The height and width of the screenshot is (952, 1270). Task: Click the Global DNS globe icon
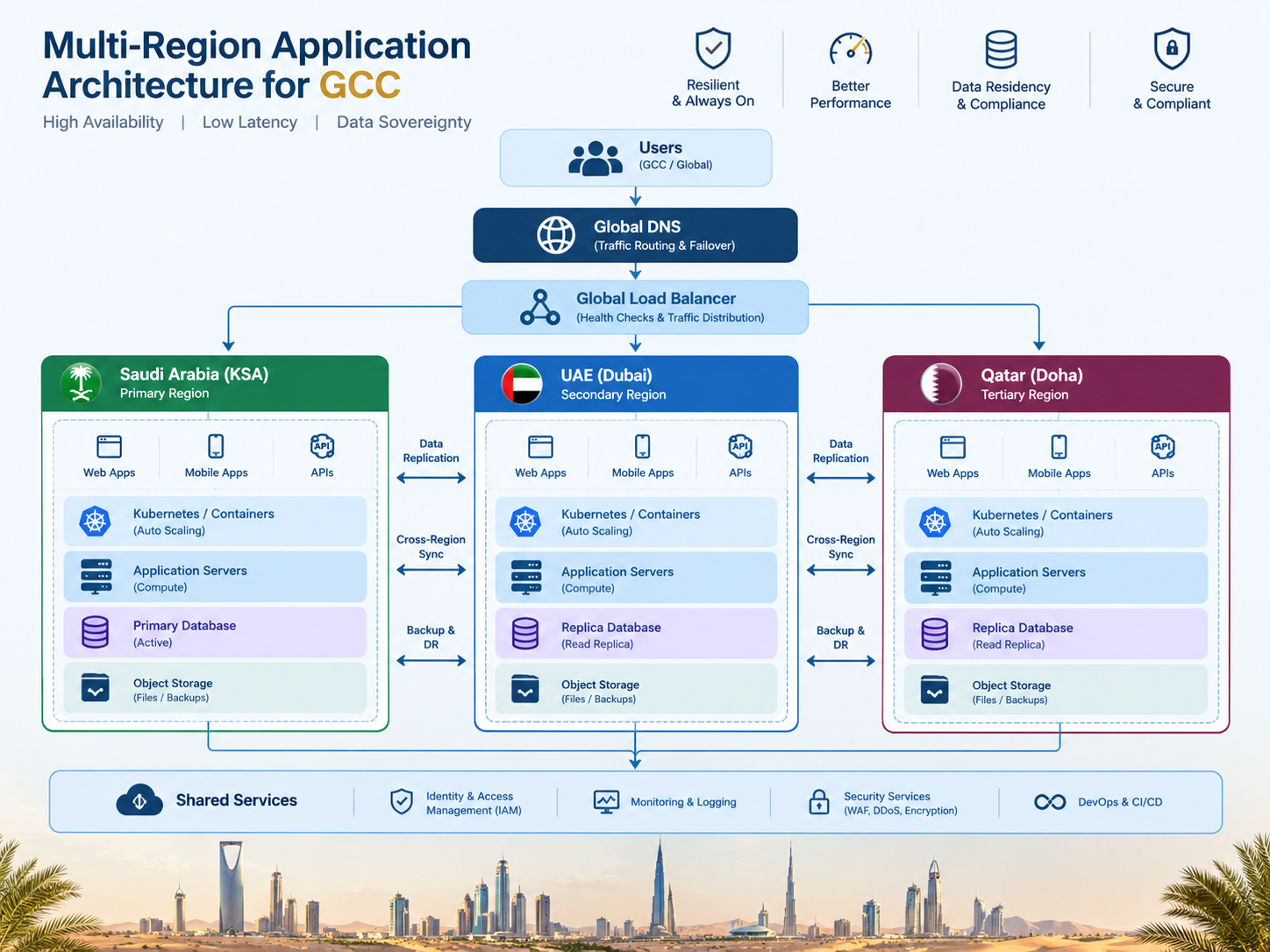coord(556,235)
